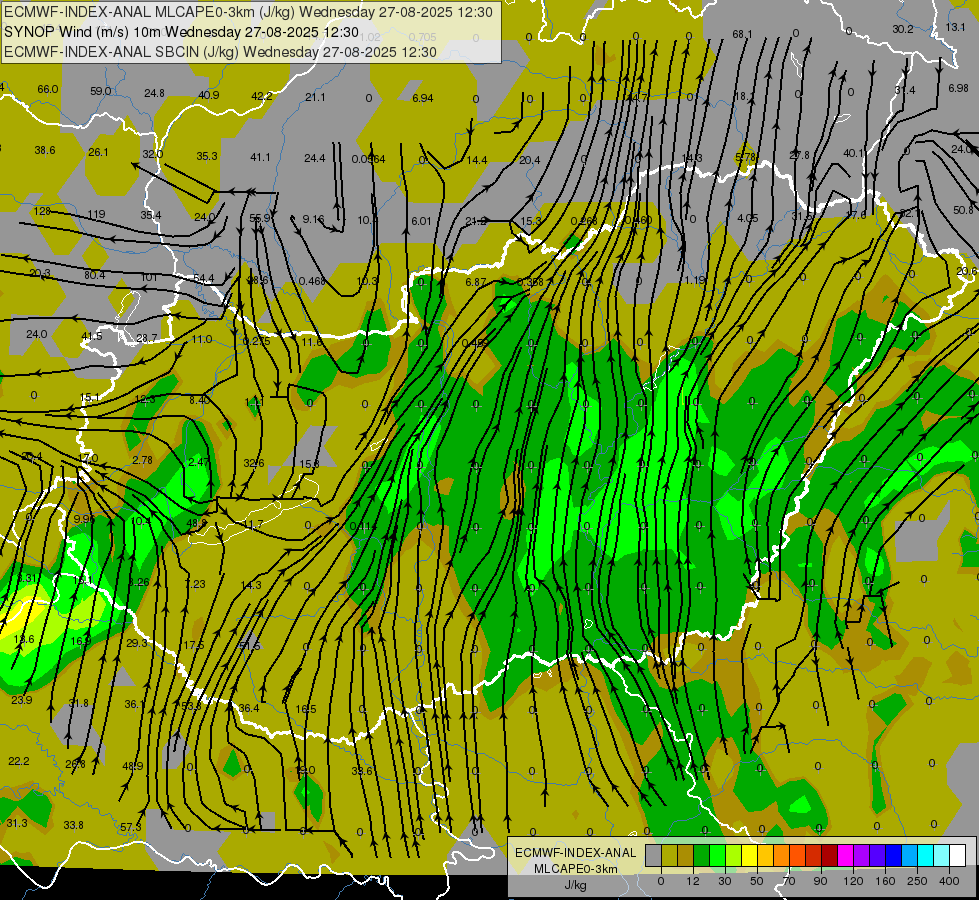Image resolution: width=979 pixels, height=900 pixels.
Task: Click the map value '22.2'
Action: pyautogui.click(x=19, y=761)
